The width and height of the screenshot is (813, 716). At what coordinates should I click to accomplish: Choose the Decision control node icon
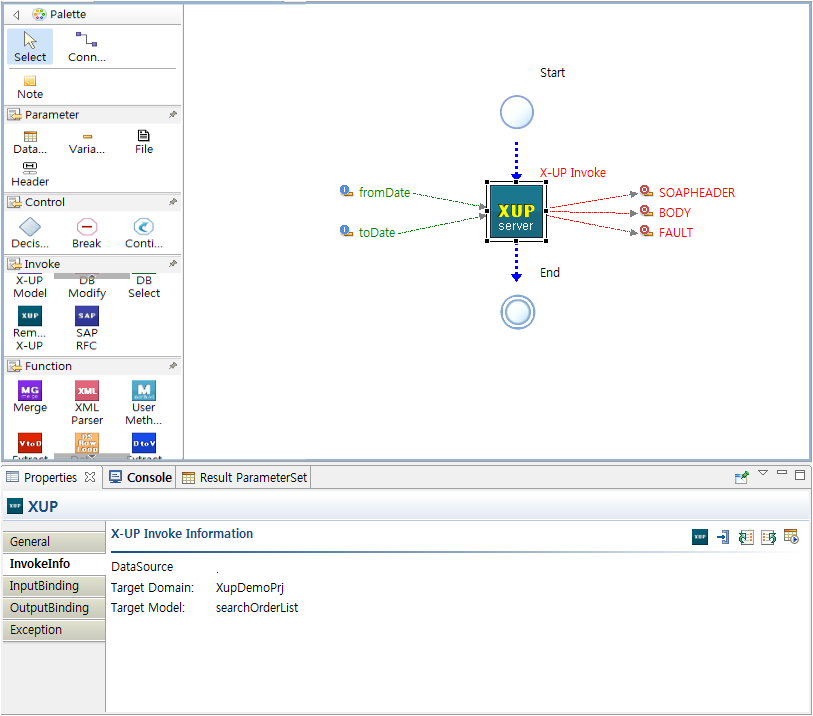[x=30, y=228]
